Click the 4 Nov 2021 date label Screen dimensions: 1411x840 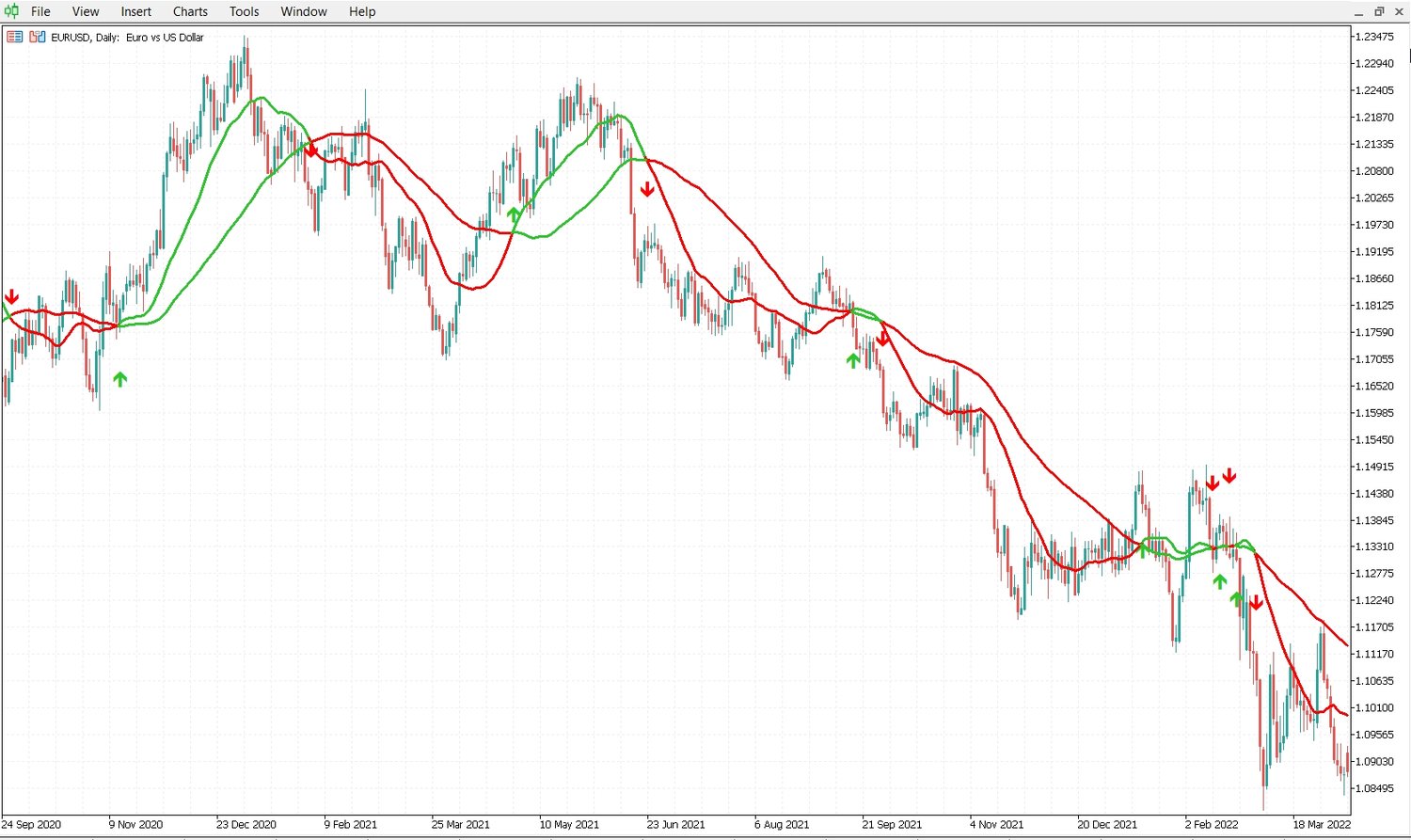[996, 825]
